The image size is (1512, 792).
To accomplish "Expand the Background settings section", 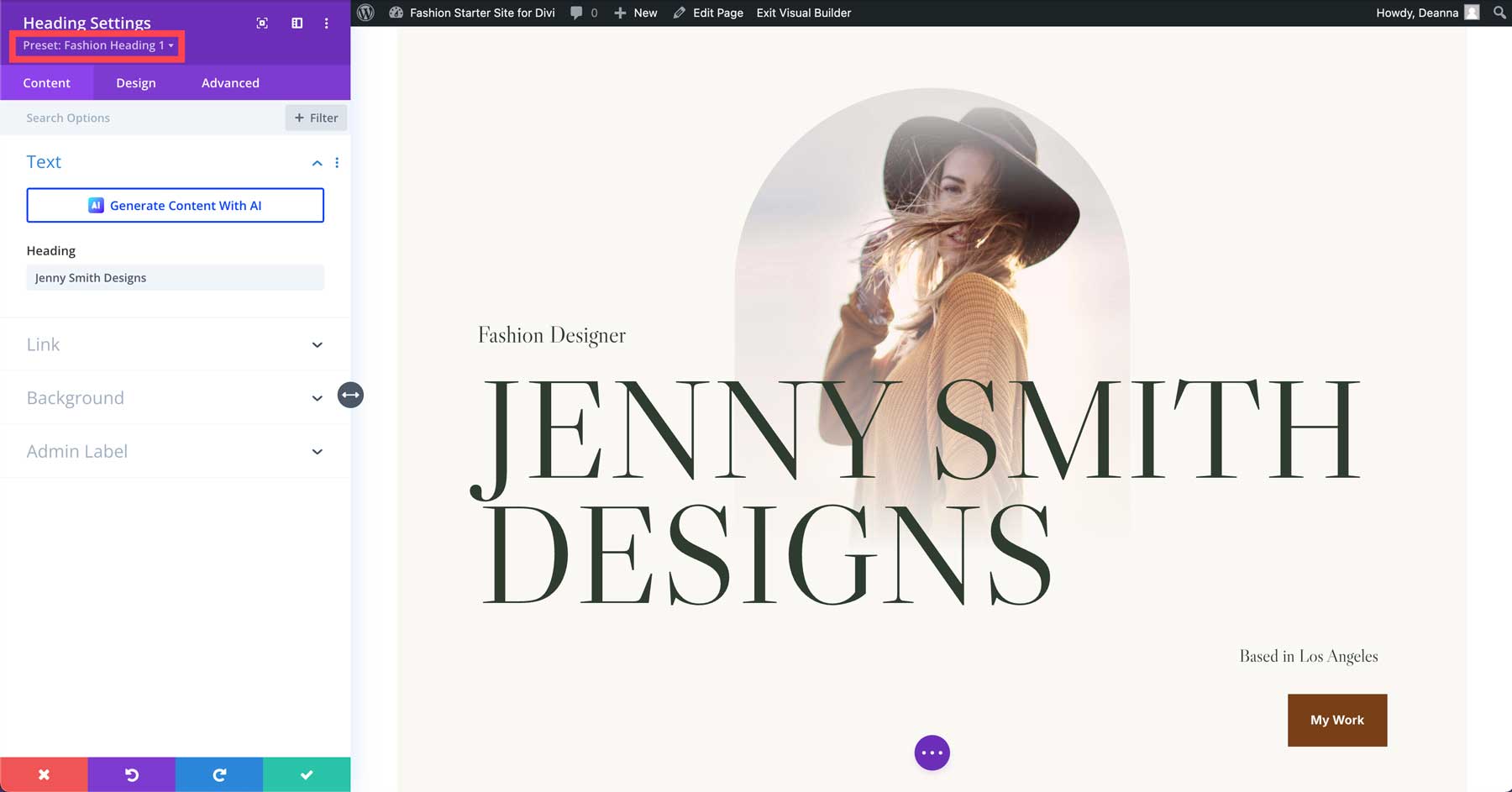I will 317,398.
